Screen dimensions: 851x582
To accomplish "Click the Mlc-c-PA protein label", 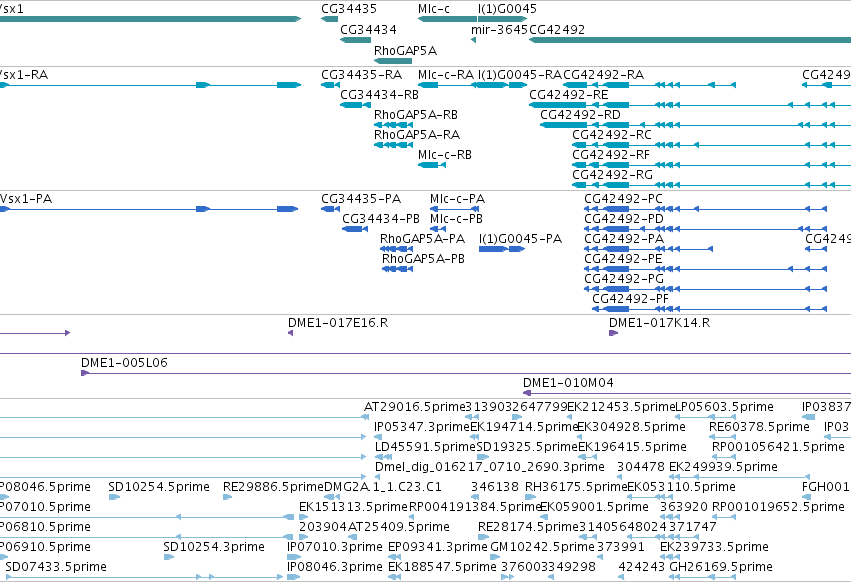I will point(457,199).
